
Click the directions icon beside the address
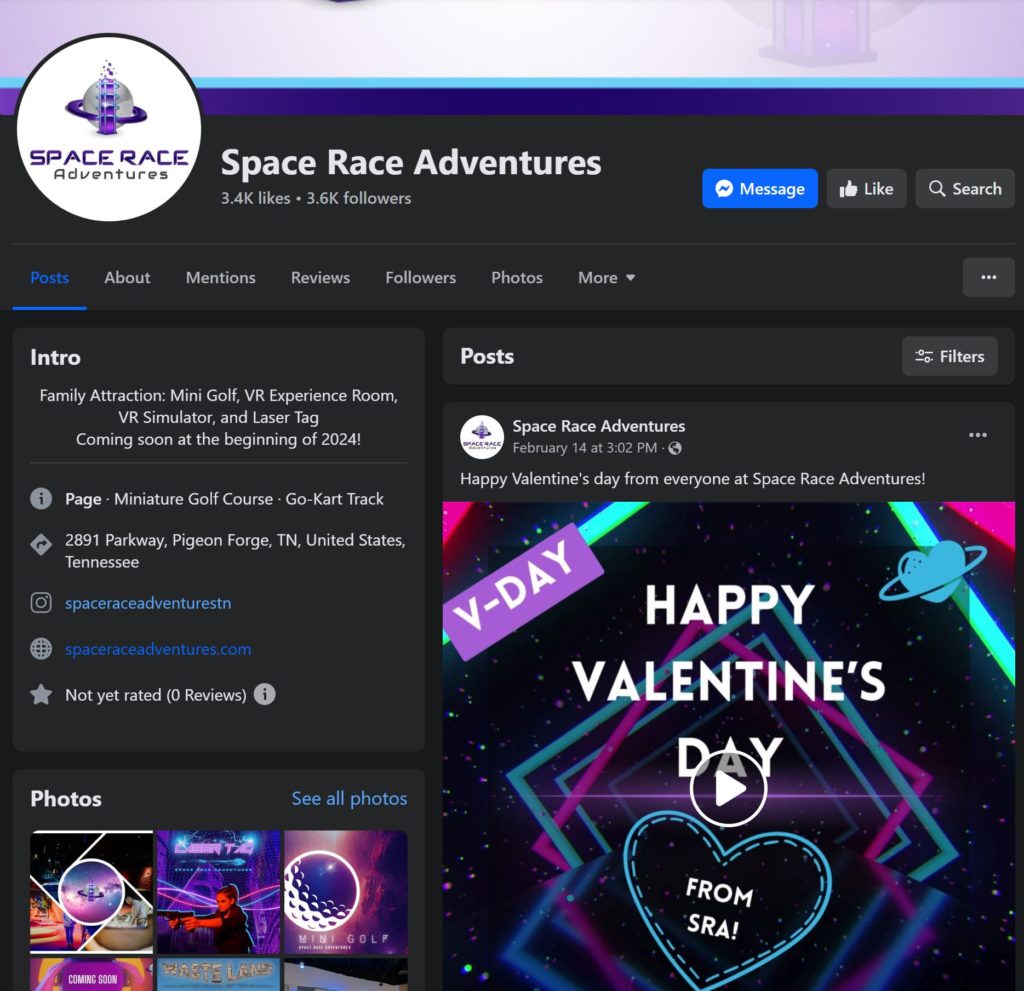[41, 545]
